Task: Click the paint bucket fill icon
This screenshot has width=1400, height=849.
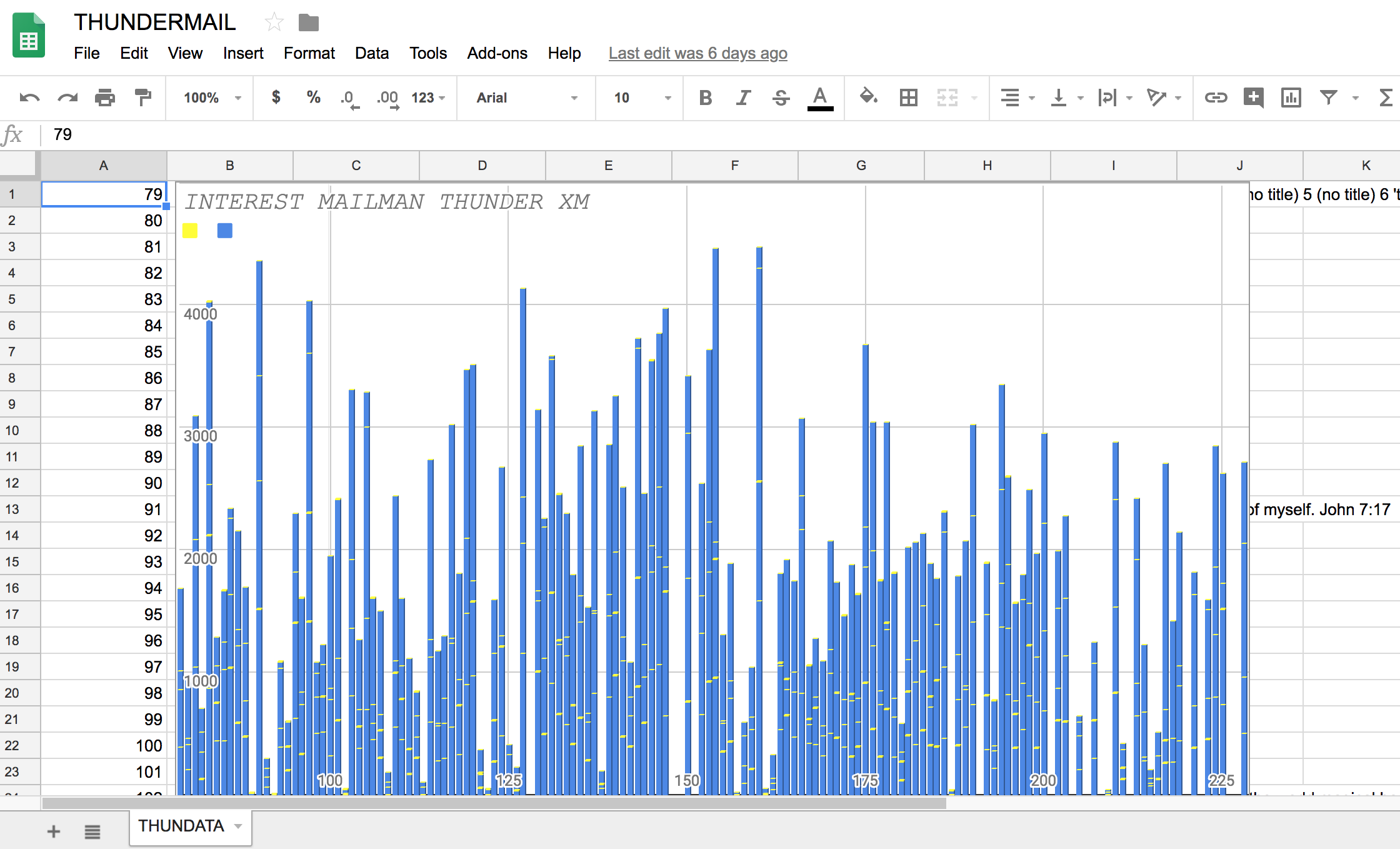Action: [x=866, y=97]
